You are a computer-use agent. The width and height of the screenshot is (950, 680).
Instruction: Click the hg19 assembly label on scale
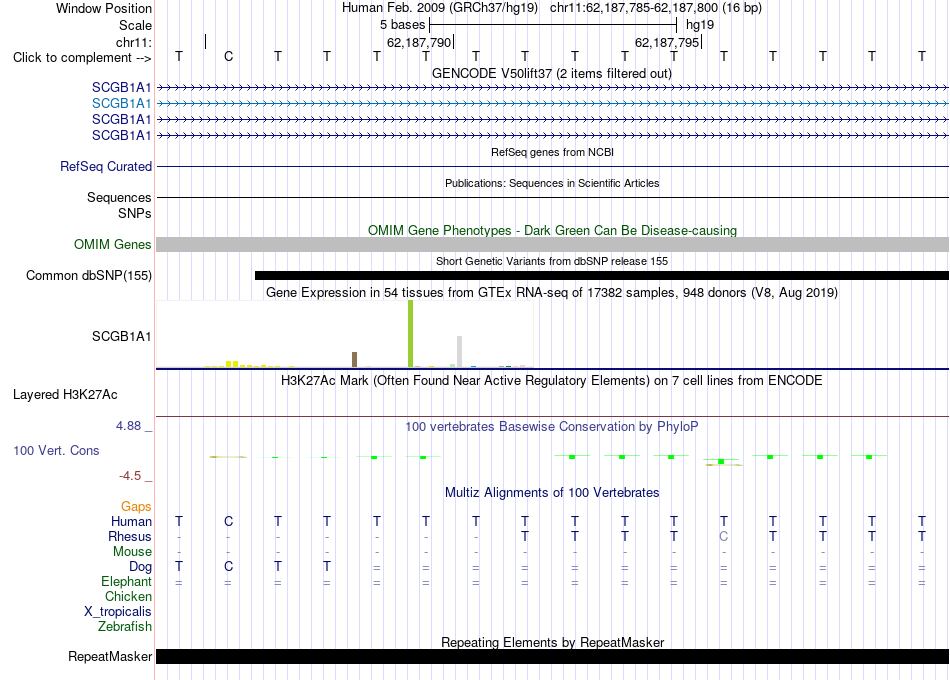(x=700, y=25)
